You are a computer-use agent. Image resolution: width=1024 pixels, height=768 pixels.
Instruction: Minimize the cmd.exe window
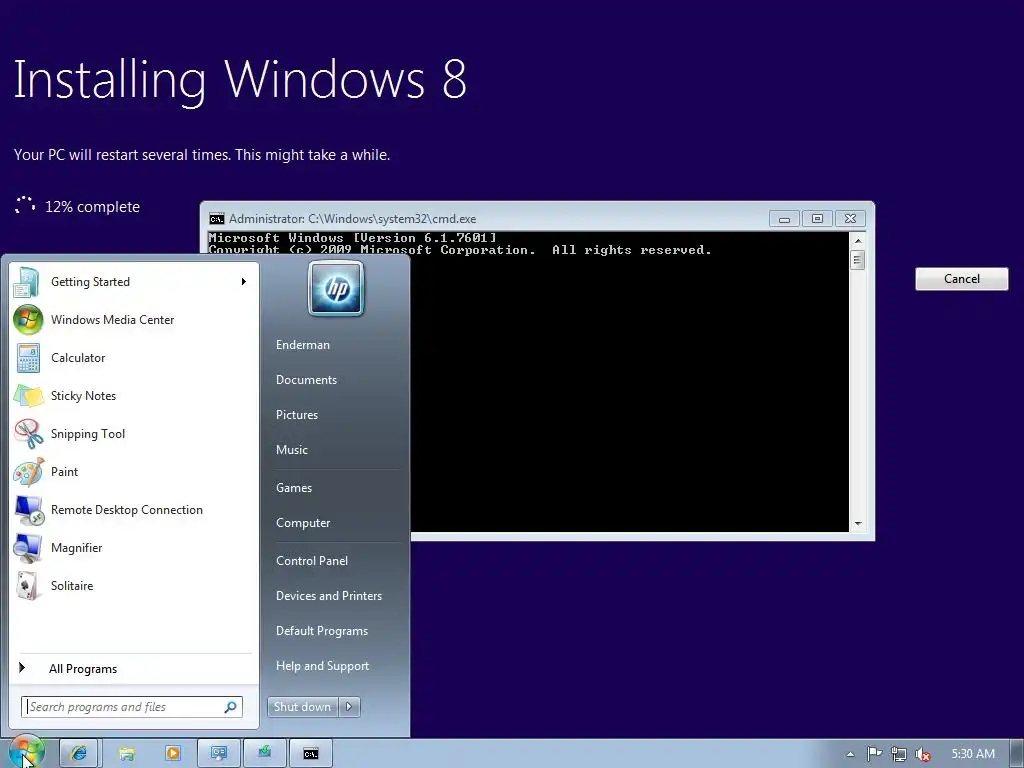784,219
